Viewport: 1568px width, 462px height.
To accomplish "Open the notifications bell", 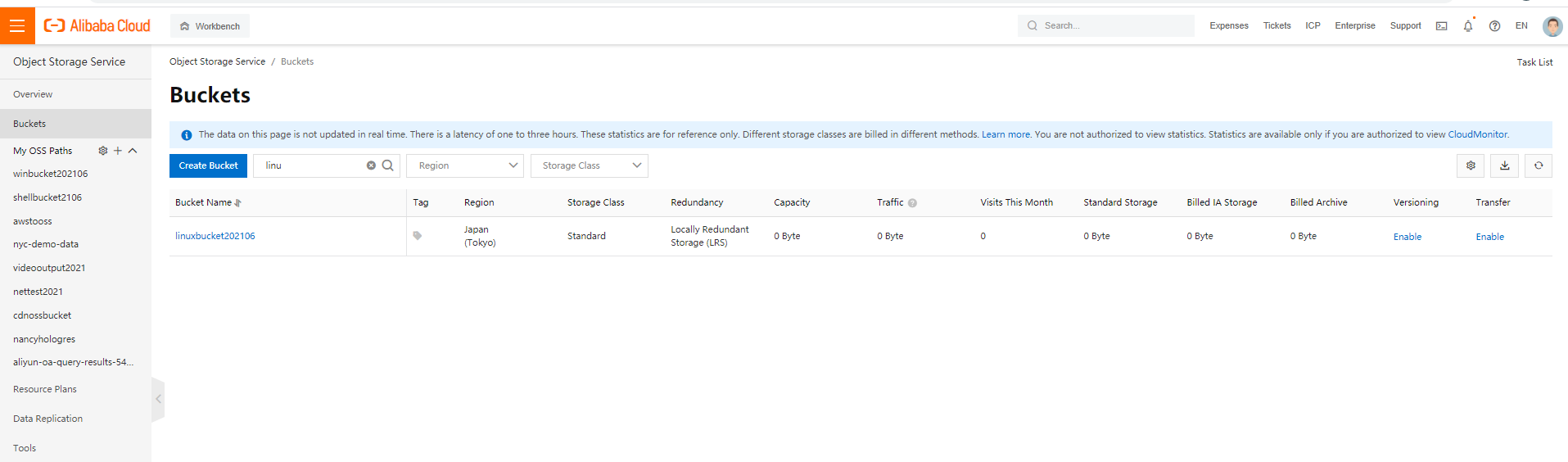I will point(1468,26).
